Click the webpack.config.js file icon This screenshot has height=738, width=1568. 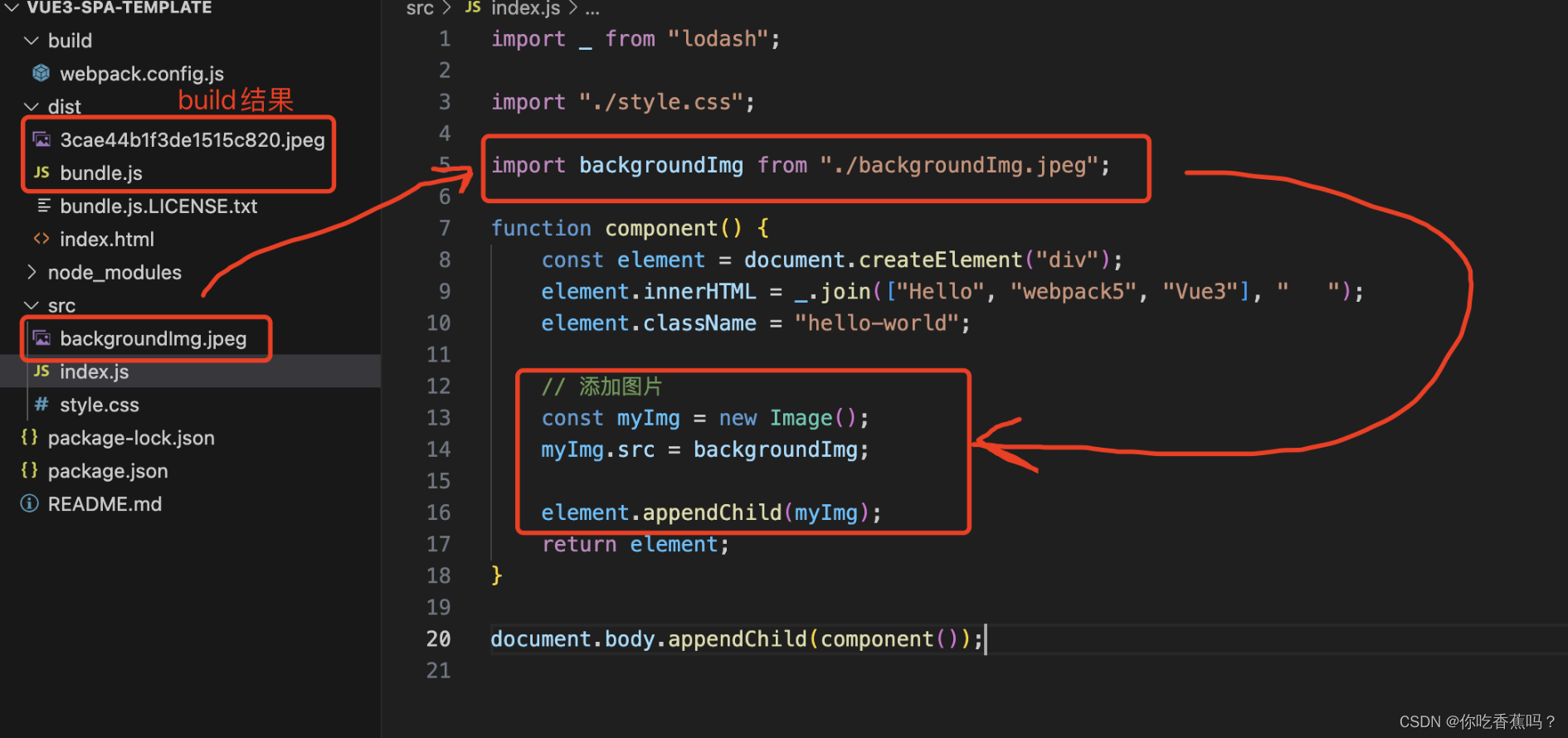pyautogui.click(x=41, y=73)
